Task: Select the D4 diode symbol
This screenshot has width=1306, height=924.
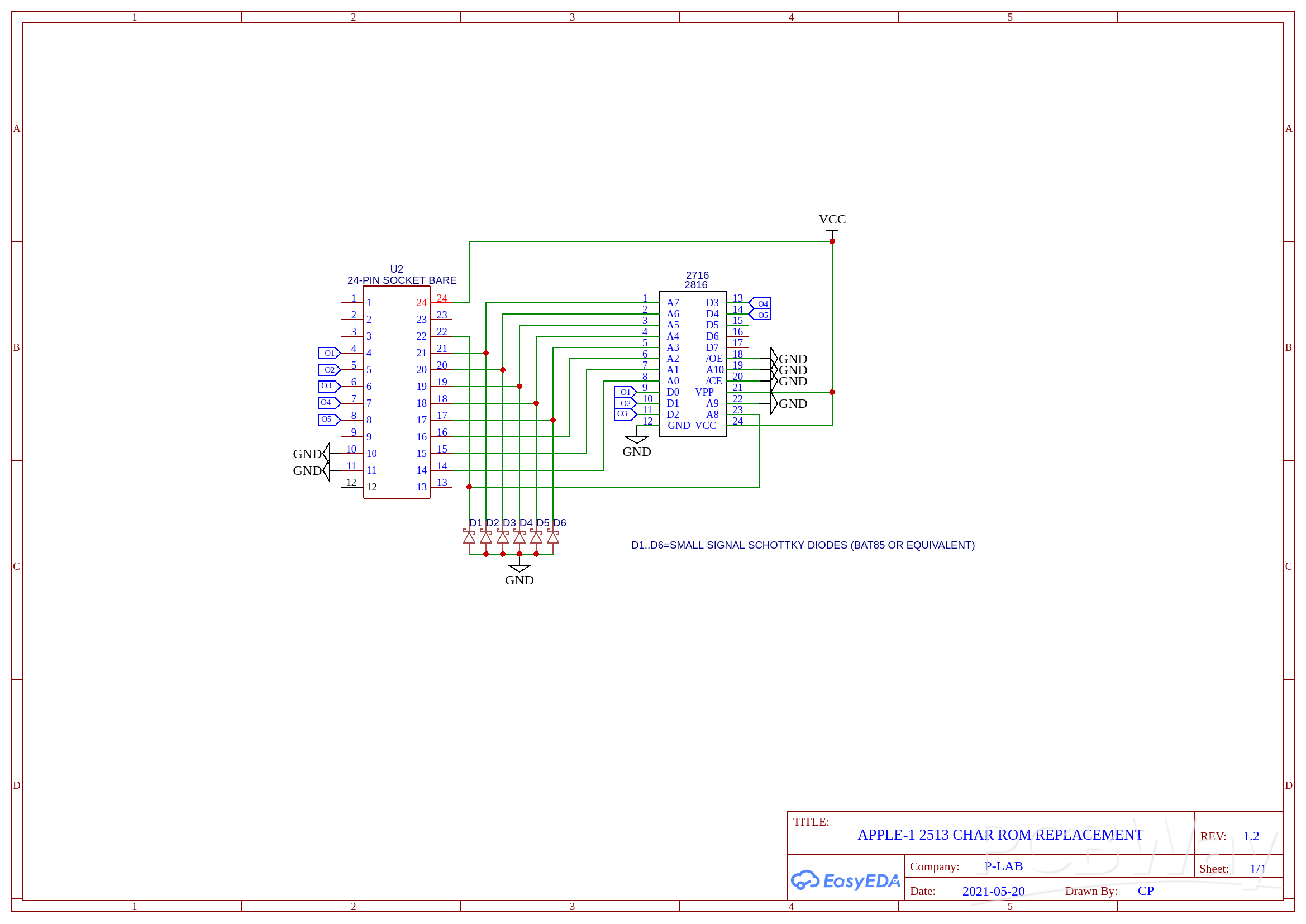Action: point(519,536)
